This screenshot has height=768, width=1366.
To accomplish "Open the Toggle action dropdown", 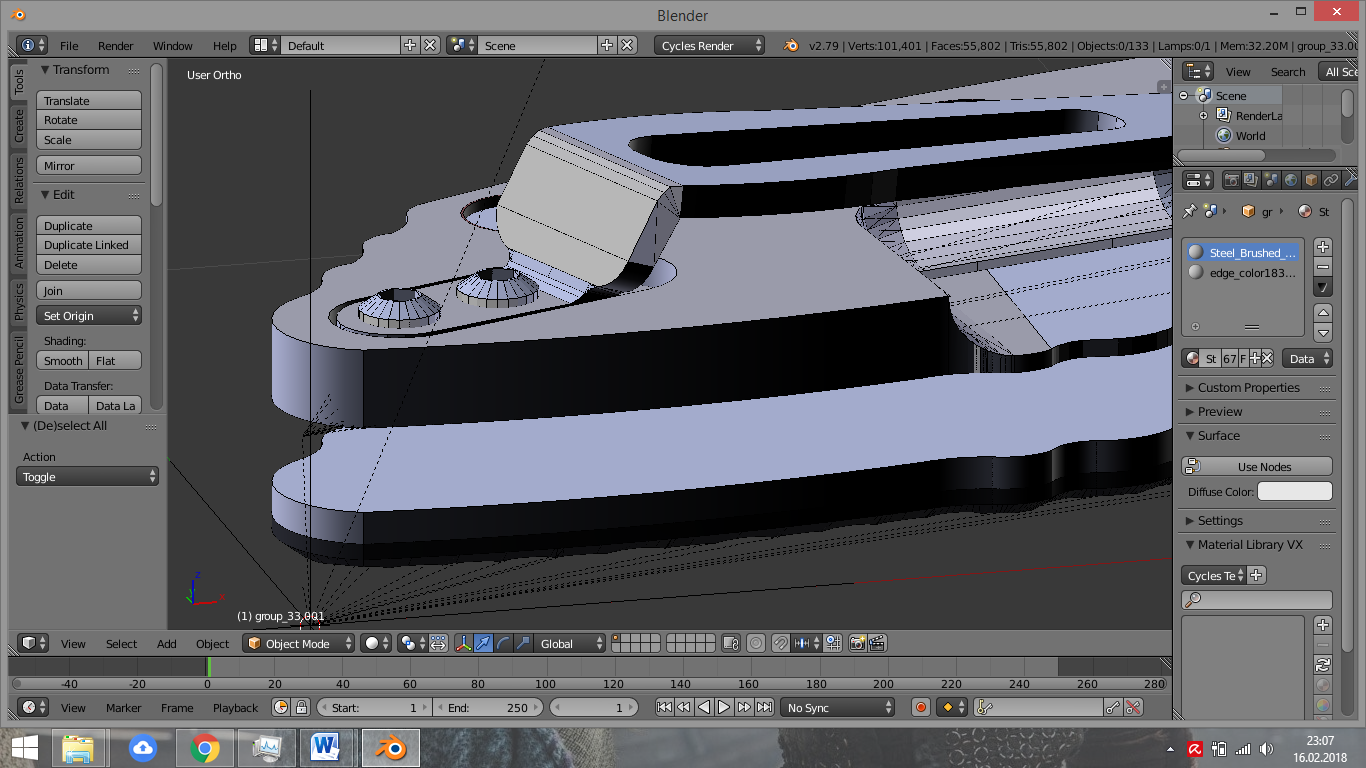I will click(x=88, y=476).
